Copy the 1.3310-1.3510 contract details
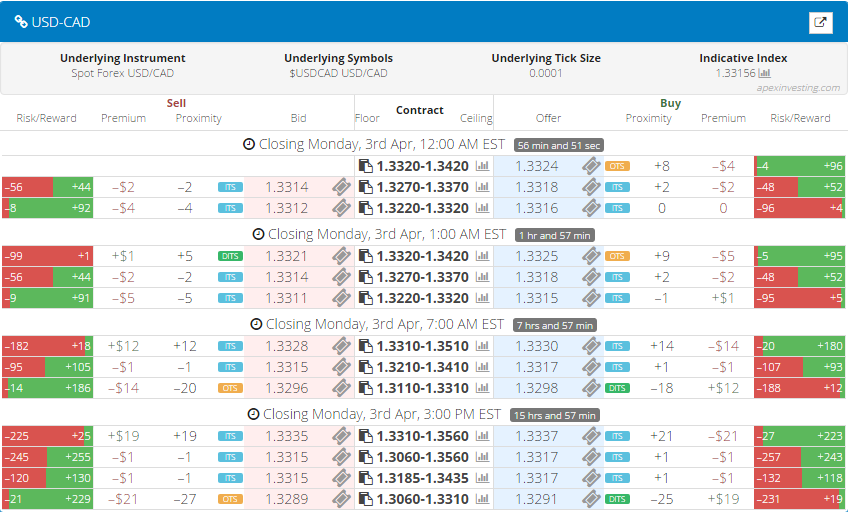 [x=366, y=346]
